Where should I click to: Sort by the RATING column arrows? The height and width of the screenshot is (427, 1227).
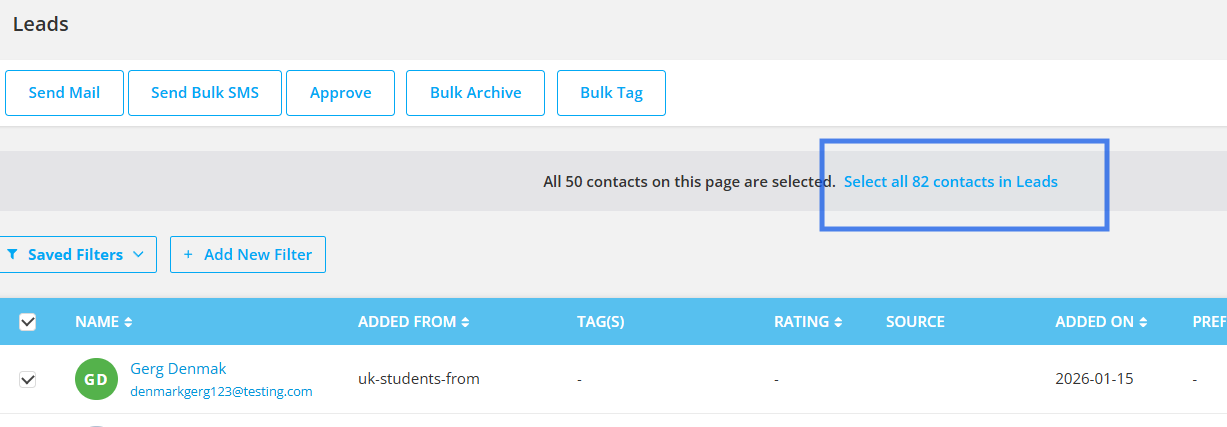point(838,322)
